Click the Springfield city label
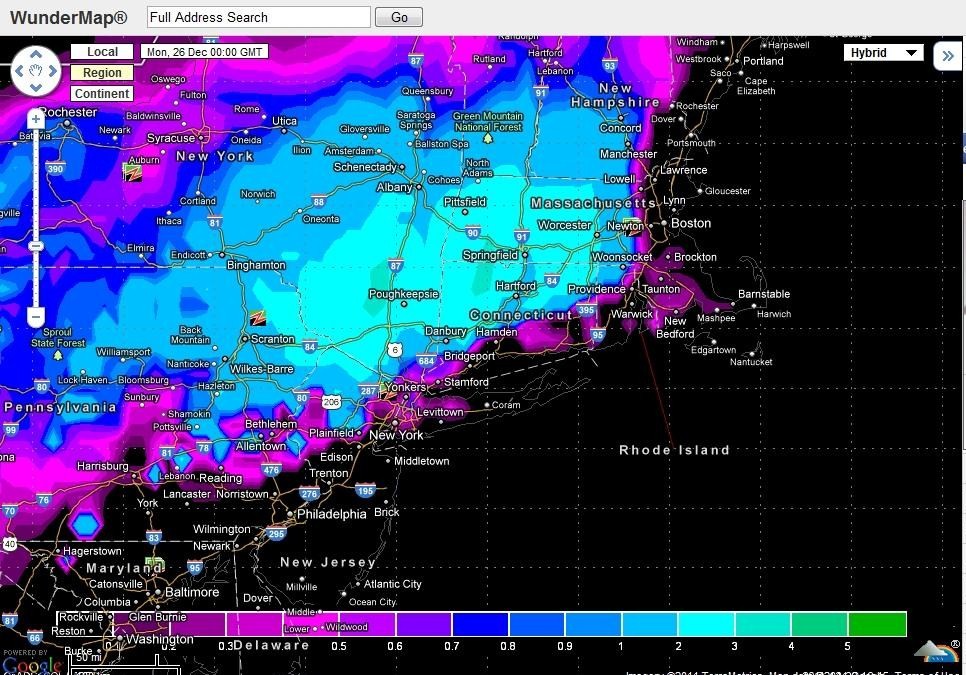 [x=490, y=255]
